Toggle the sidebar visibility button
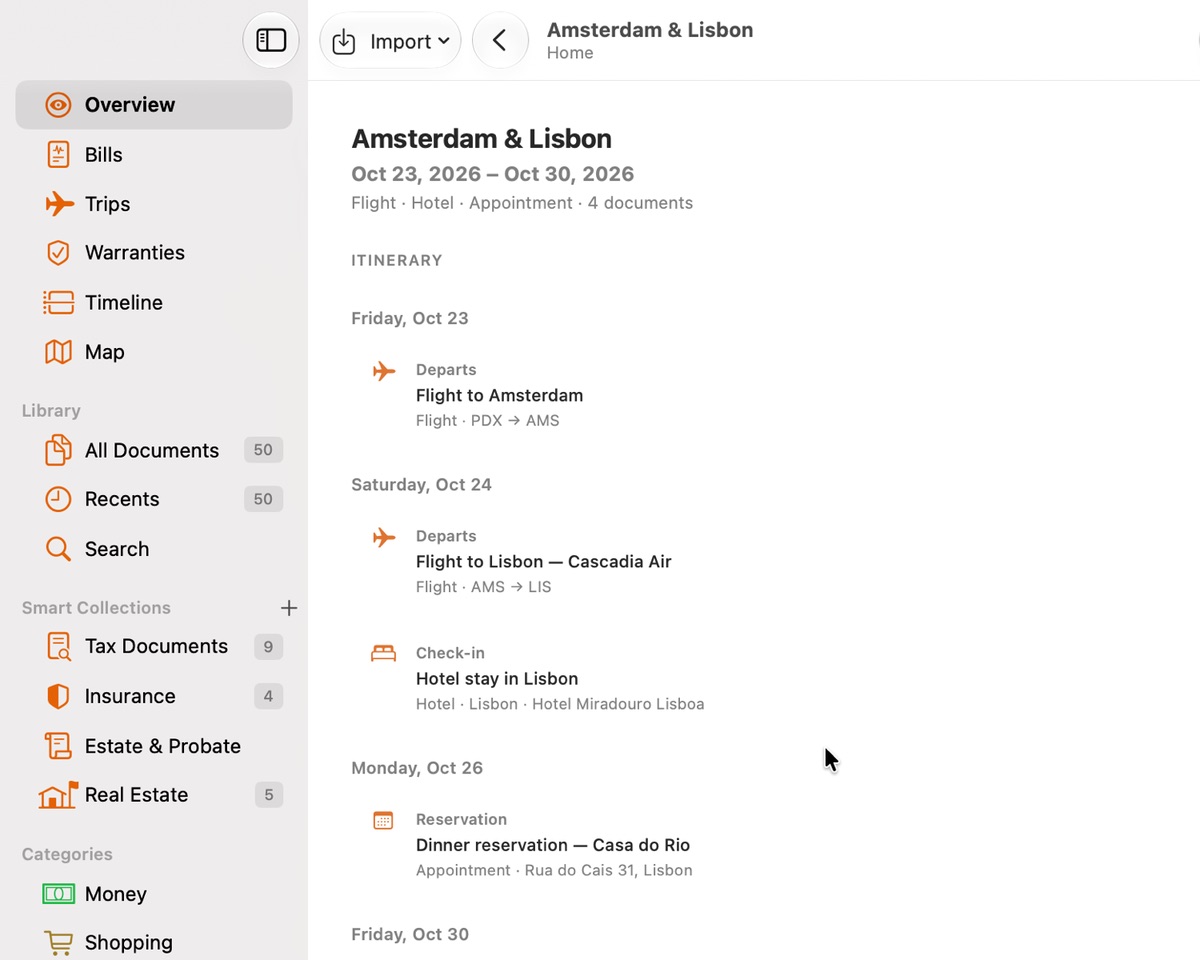The image size is (1200, 960). 271,40
